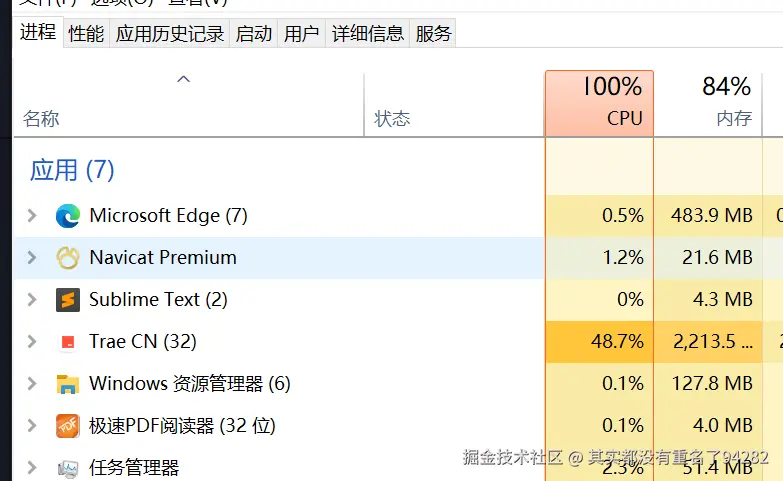Expand Windows 资源管理器 (6) group
Viewport: 783px width, 481px height.
[x=32, y=384]
